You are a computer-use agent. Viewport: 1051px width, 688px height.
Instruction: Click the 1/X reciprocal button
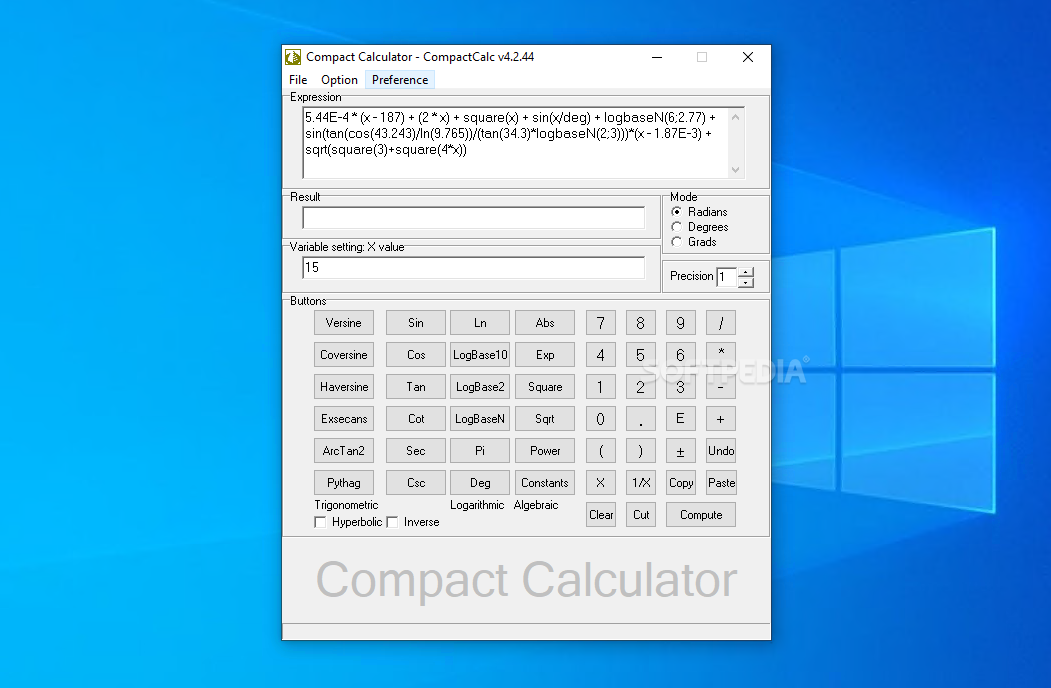pyautogui.click(x=641, y=483)
